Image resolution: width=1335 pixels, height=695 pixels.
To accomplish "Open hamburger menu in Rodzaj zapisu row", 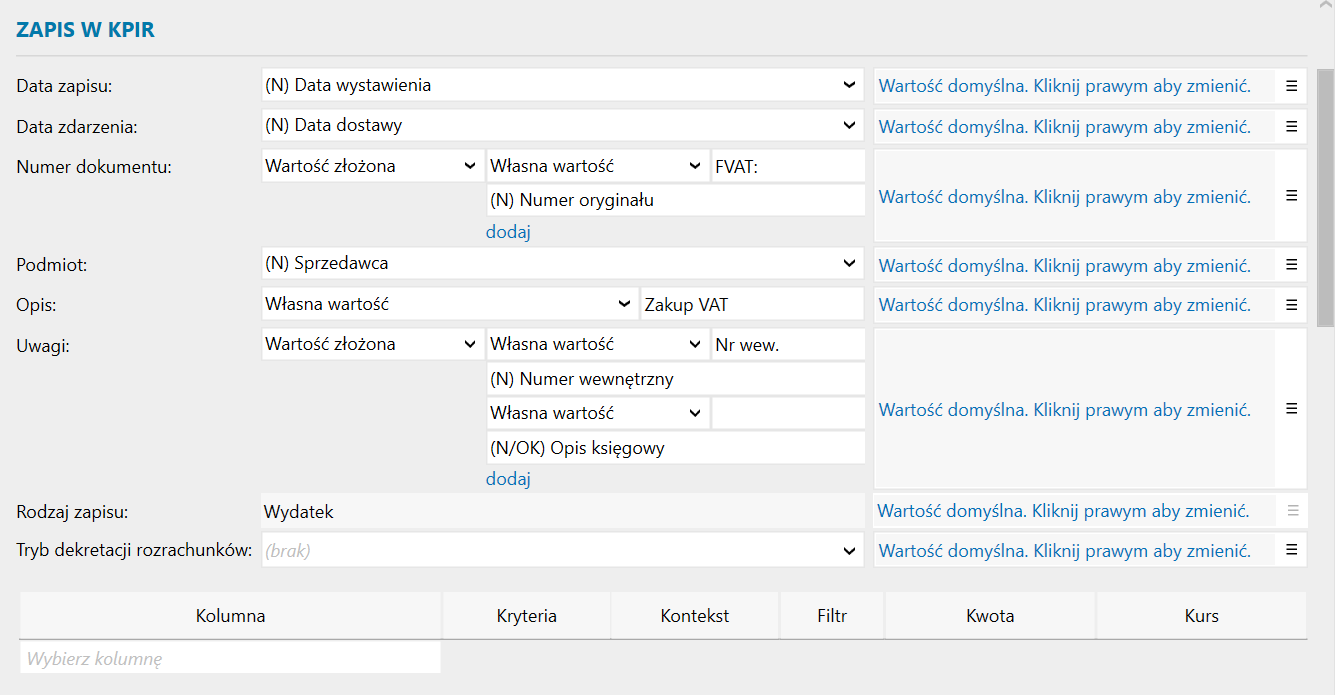I will coord(1291,511).
